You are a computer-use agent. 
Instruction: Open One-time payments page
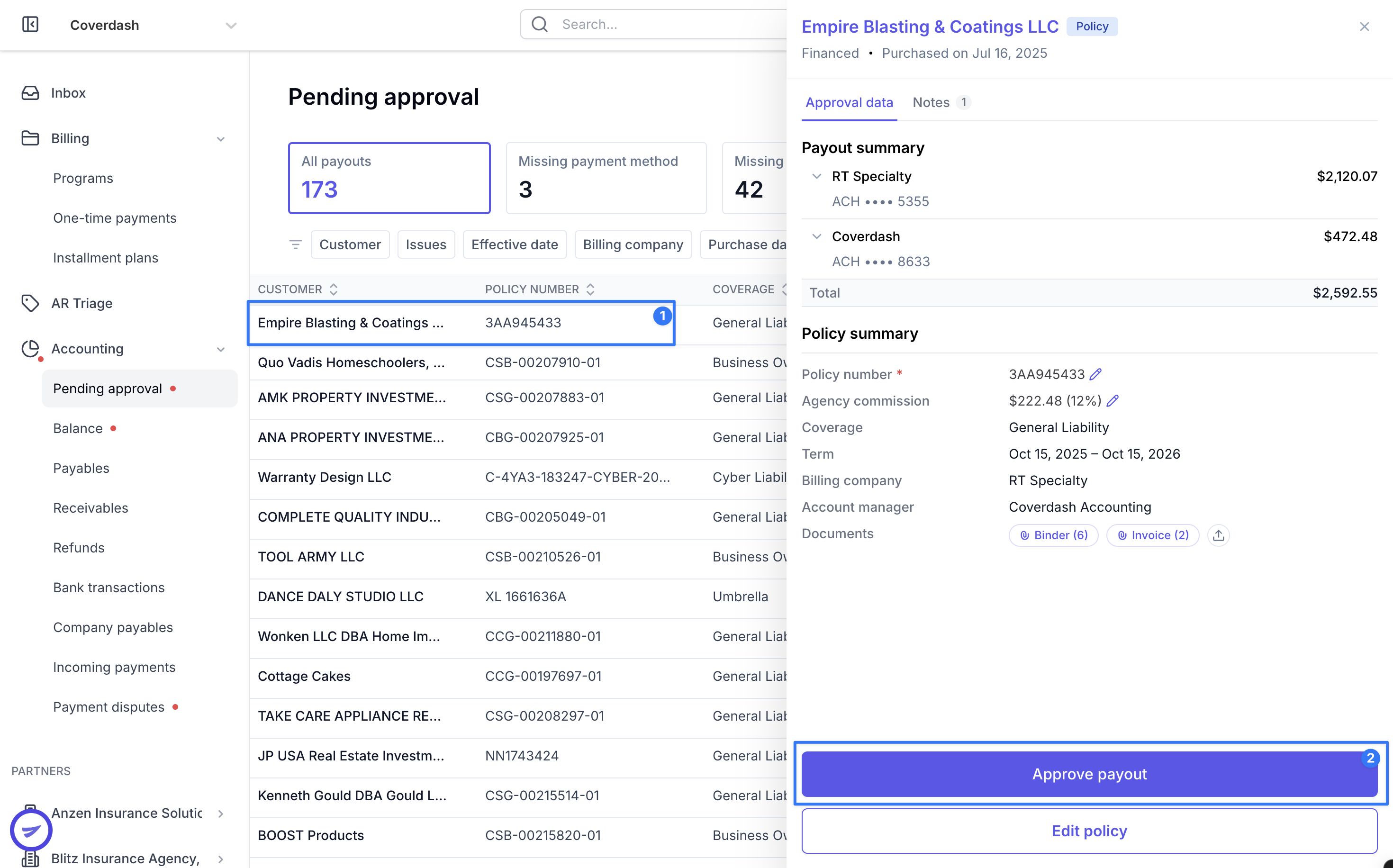[x=115, y=218]
